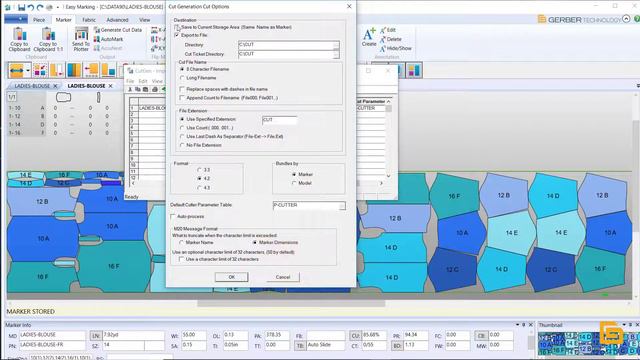This screenshot has width=640, height=360.
Task: Select Bundles by Marker radio button
Action: click(294, 174)
